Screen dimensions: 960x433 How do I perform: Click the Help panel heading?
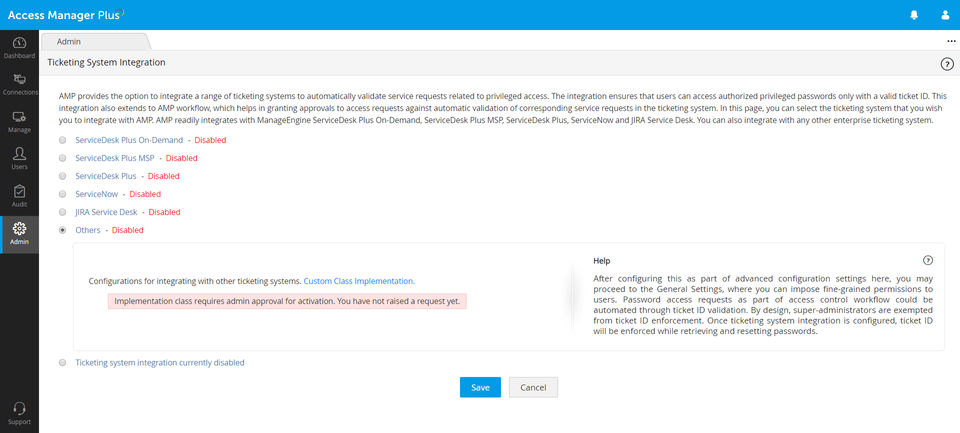(x=602, y=261)
